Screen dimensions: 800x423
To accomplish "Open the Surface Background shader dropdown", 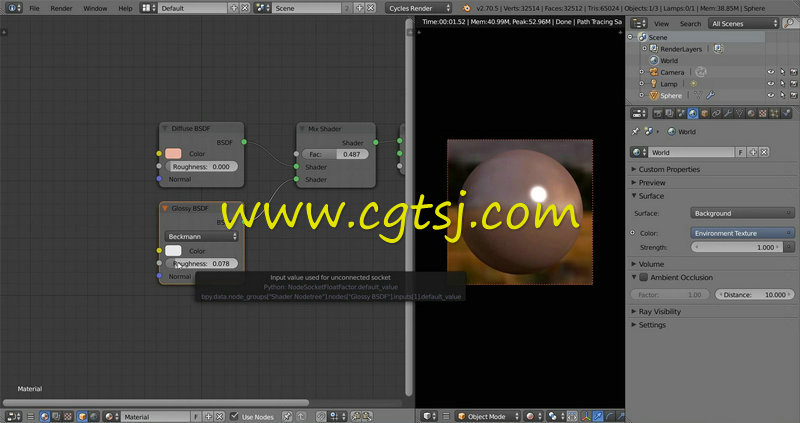I will pos(742,213).
